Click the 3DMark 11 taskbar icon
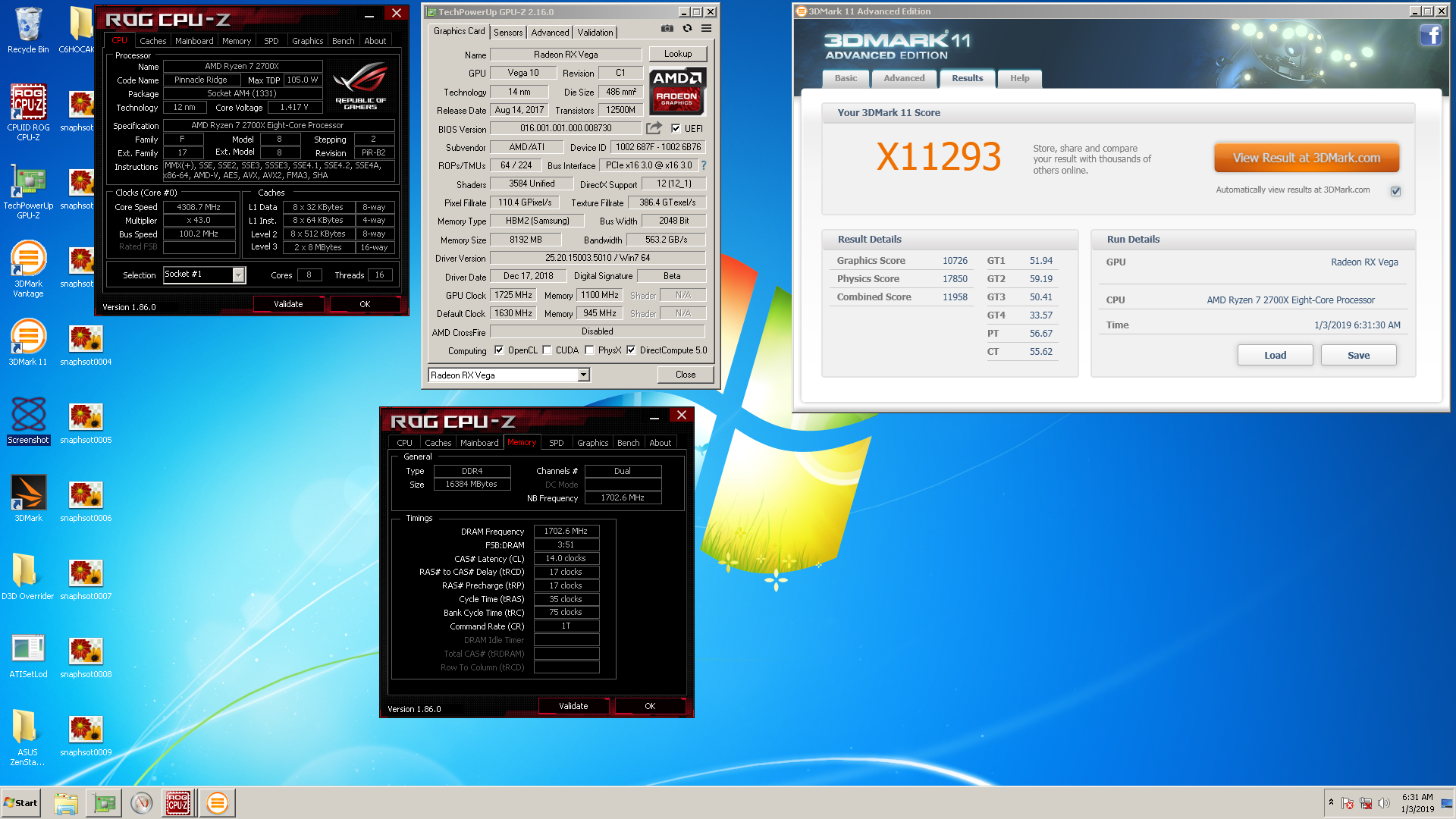Viewport: 1456px width, 819px height. (x=217, y=803)
